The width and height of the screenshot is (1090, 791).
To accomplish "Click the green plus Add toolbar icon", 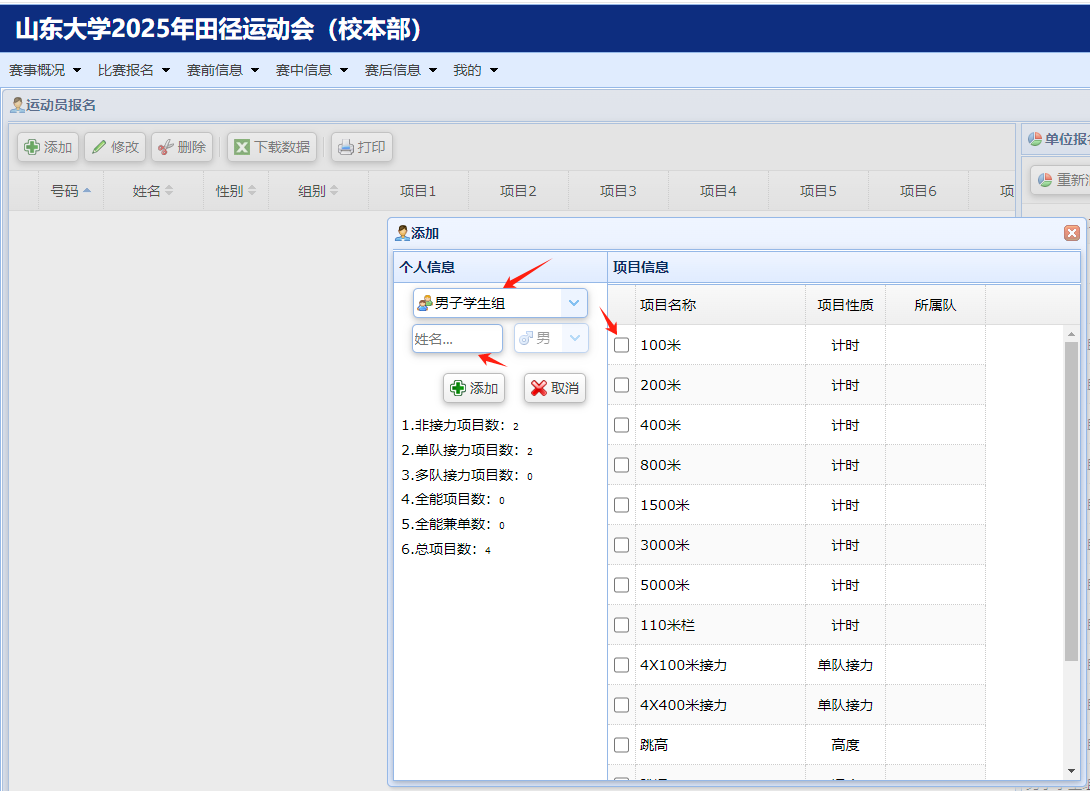I will pyautogui.click(x=32, y=147).
